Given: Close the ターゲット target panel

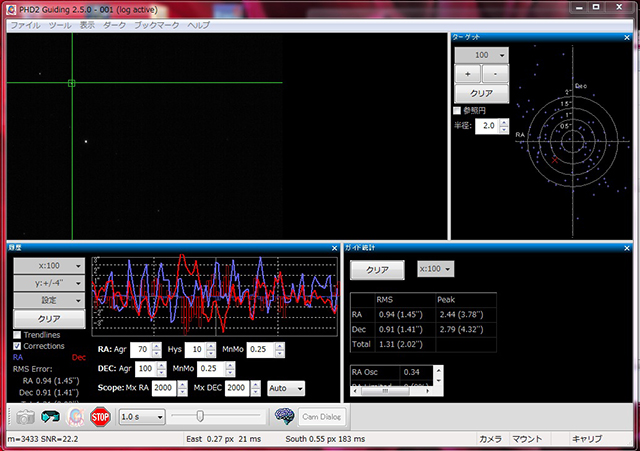Looking at the screenshot, I should point(627,38).
